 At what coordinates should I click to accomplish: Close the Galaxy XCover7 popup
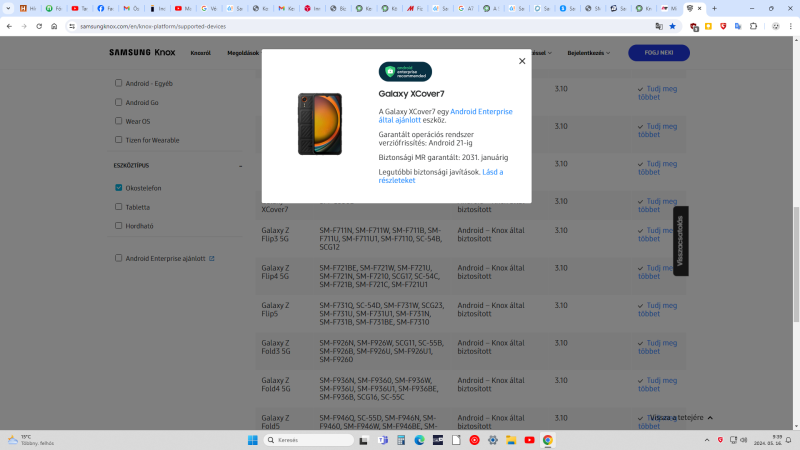coord(521,61)
